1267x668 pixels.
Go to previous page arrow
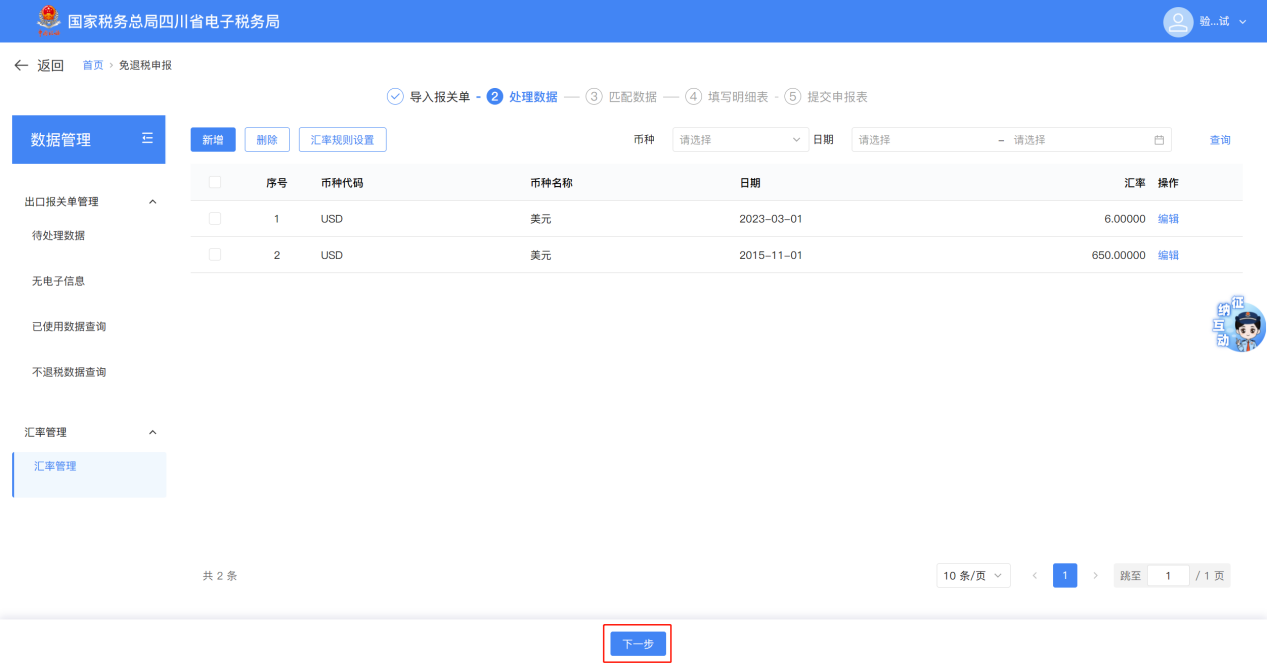point(1034,576)
